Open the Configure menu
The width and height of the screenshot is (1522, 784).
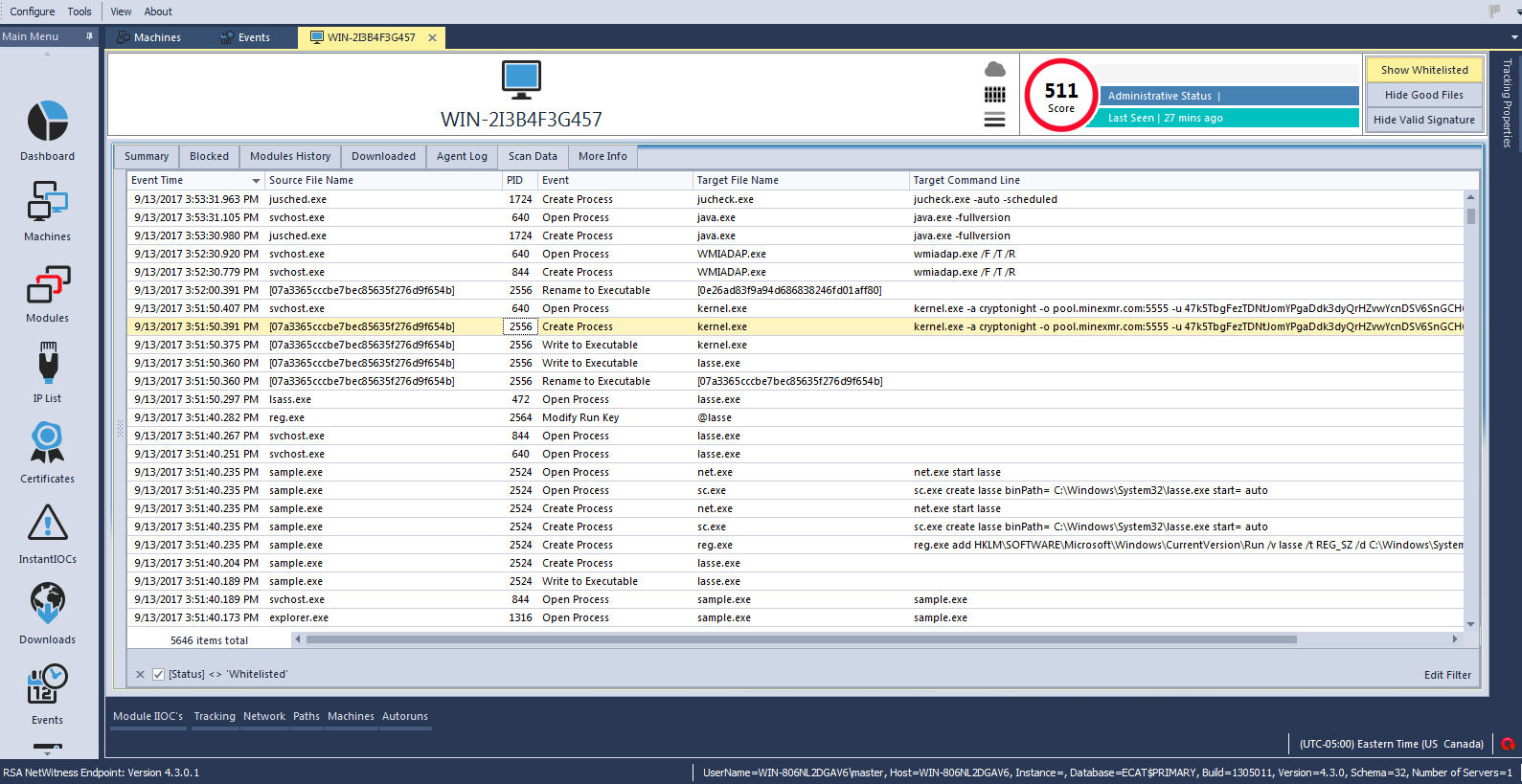[x=33, y=11]
